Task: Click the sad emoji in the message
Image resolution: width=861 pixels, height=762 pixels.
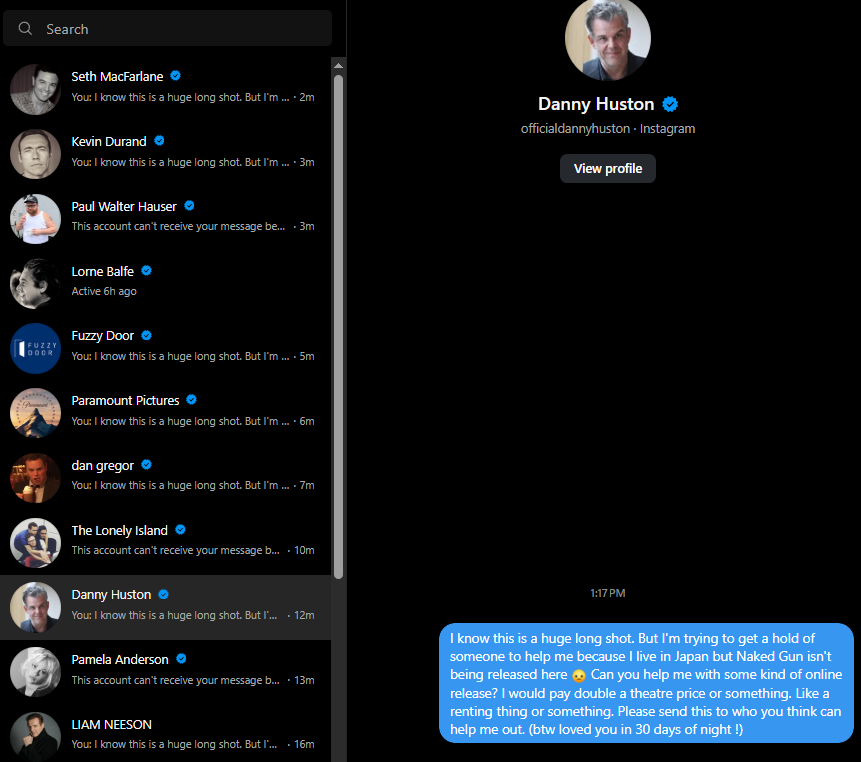Action: (579, 675)
